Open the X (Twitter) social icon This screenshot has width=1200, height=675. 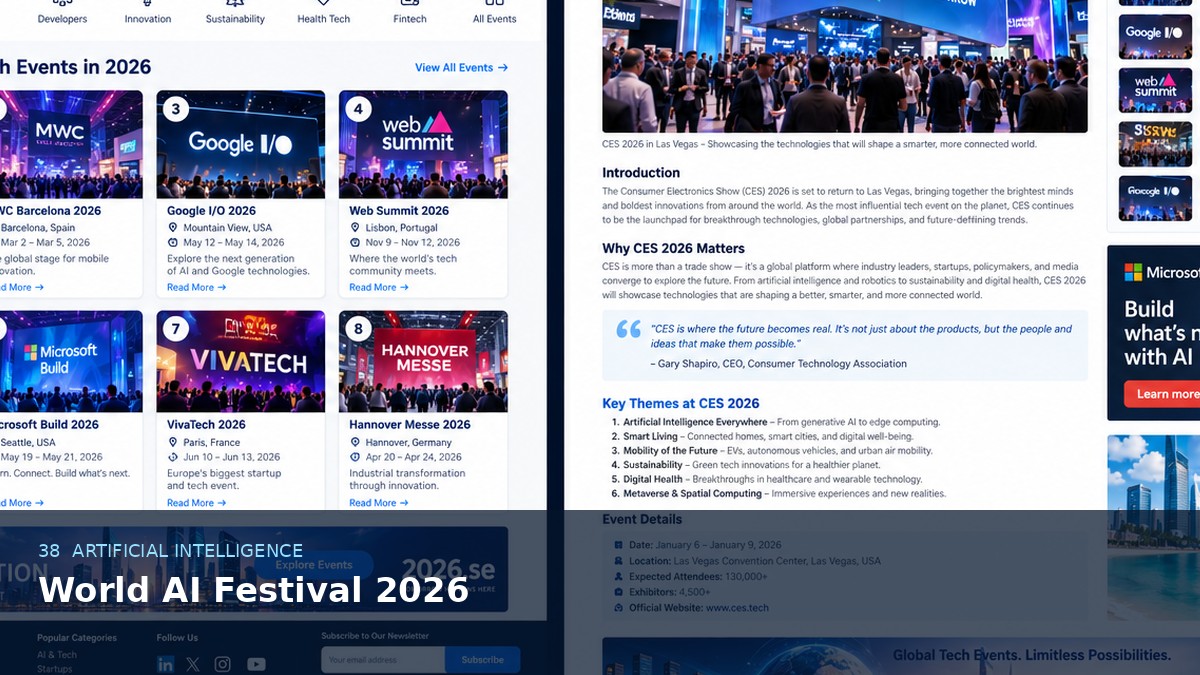click(x=193, y=664)
